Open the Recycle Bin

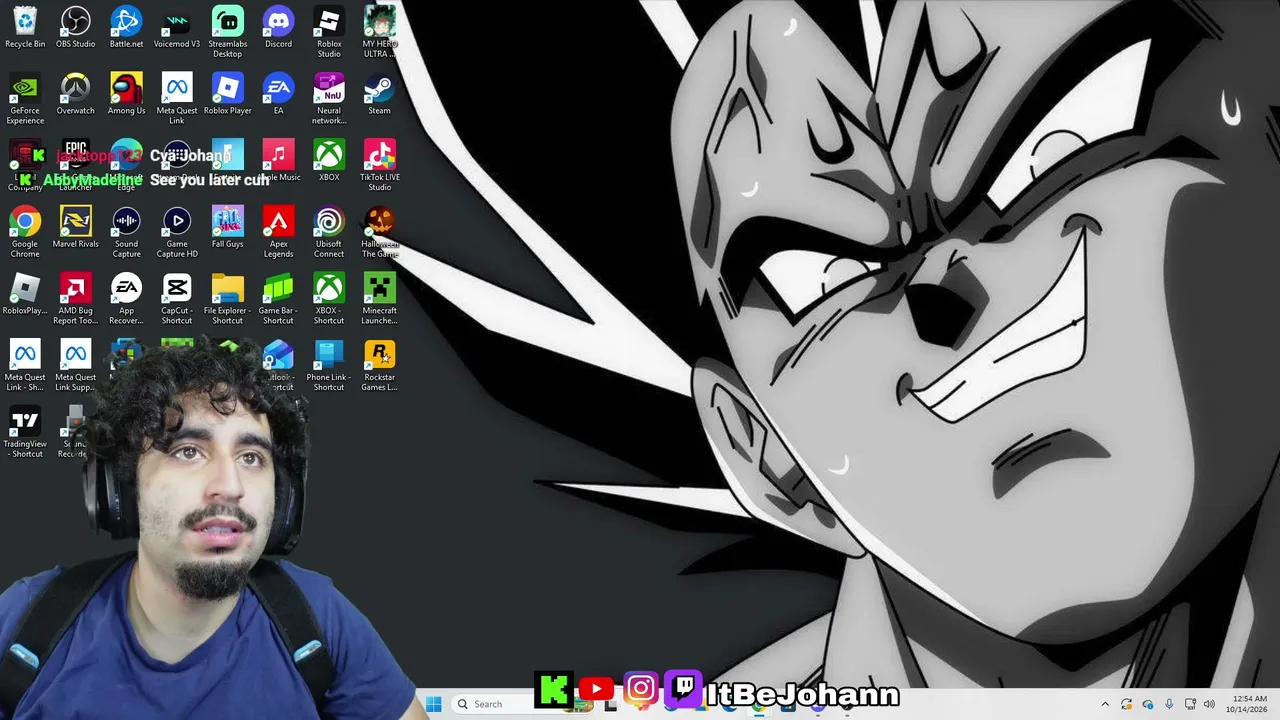click(25, 27)
